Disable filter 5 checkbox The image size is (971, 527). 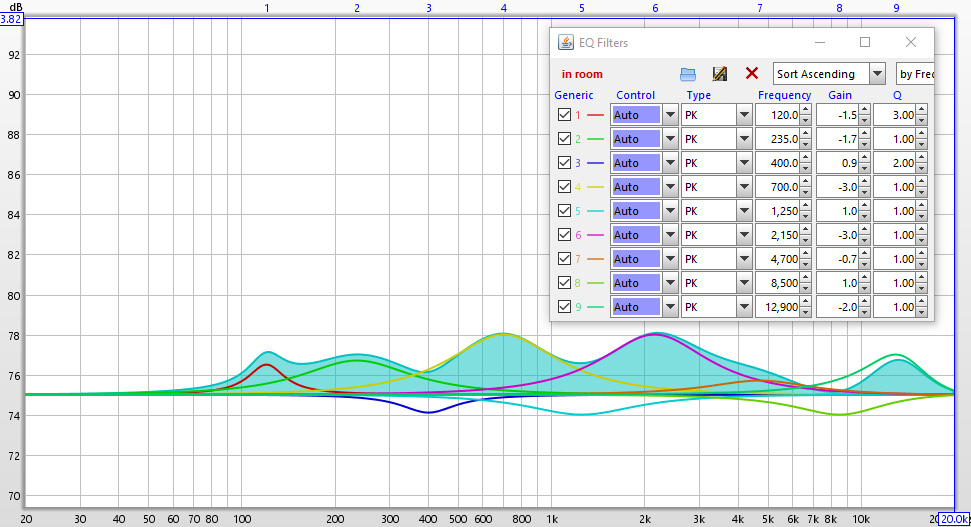(564, 211)
